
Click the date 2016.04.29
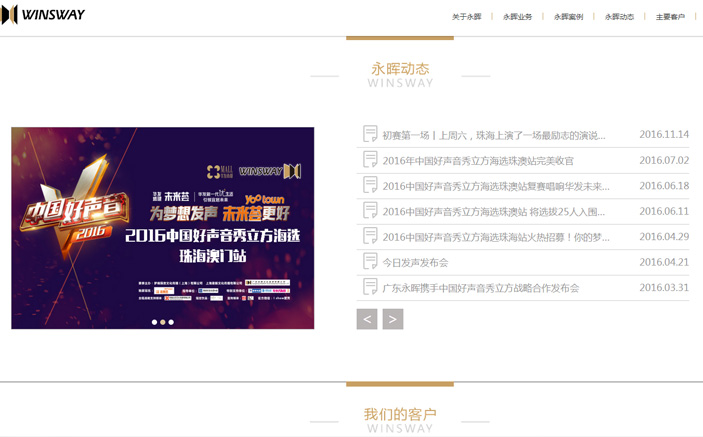[x=664, y=237]
